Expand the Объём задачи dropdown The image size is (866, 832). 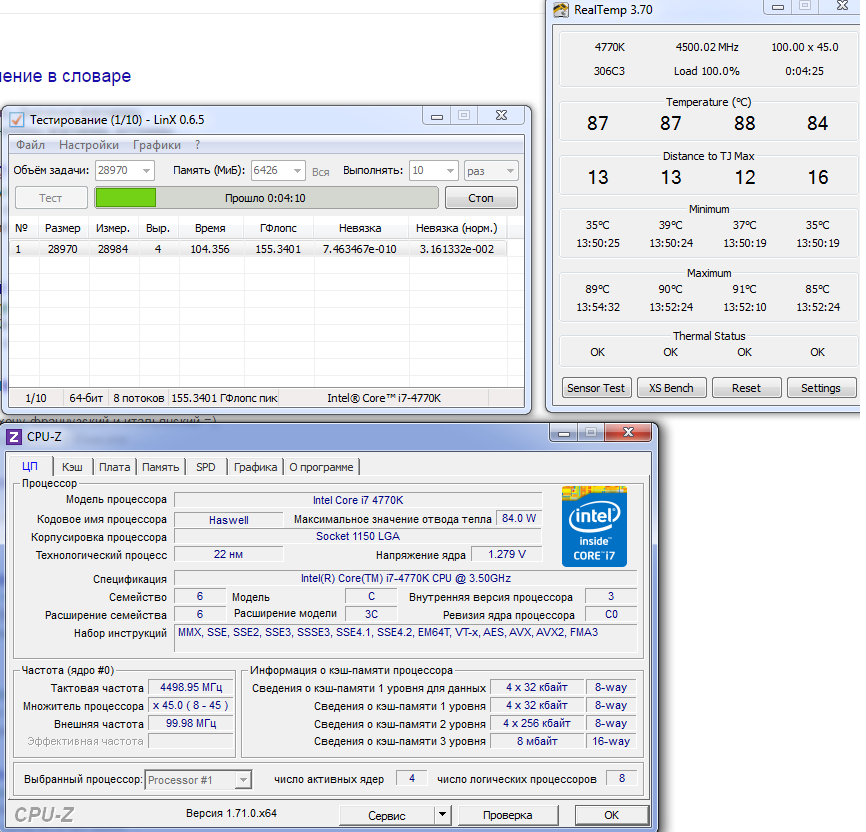(146, 171)
